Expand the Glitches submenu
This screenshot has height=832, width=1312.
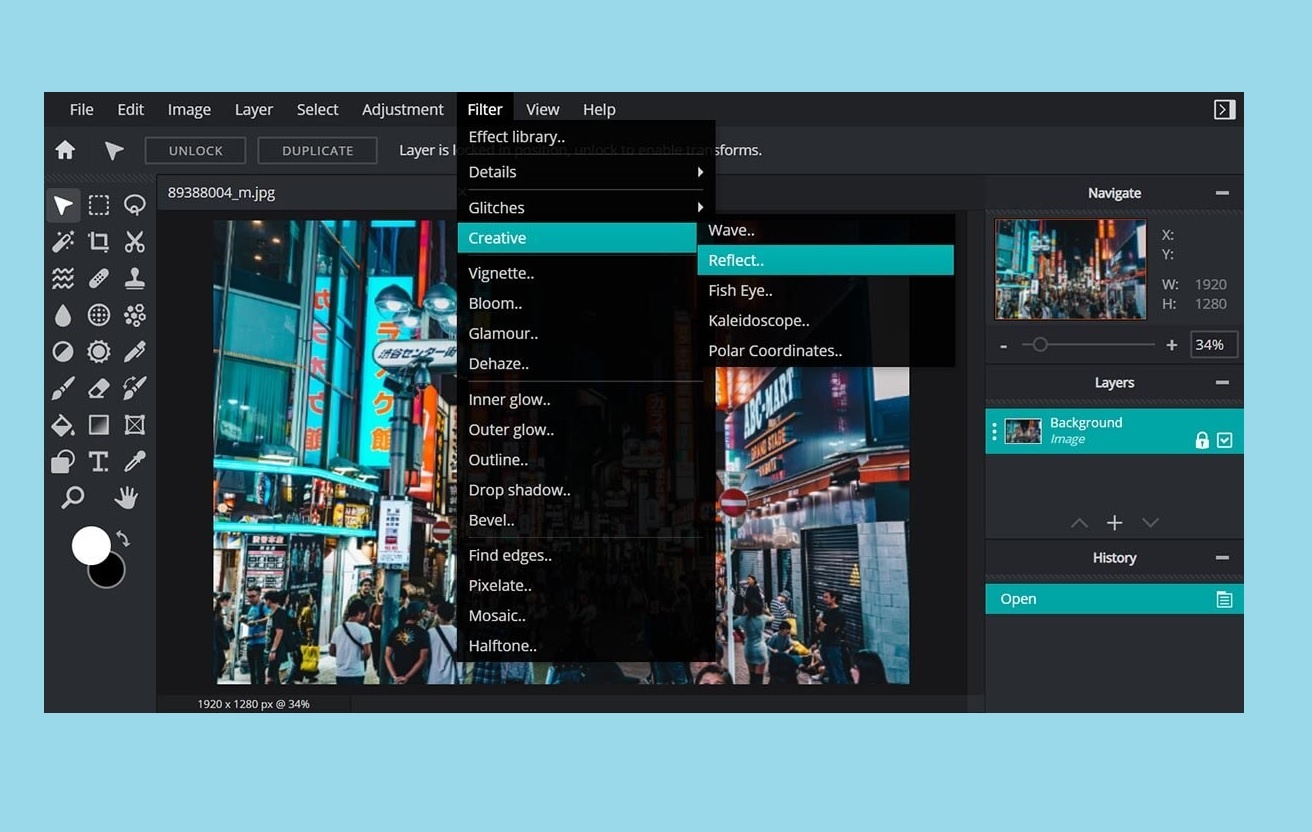point(586,207)
